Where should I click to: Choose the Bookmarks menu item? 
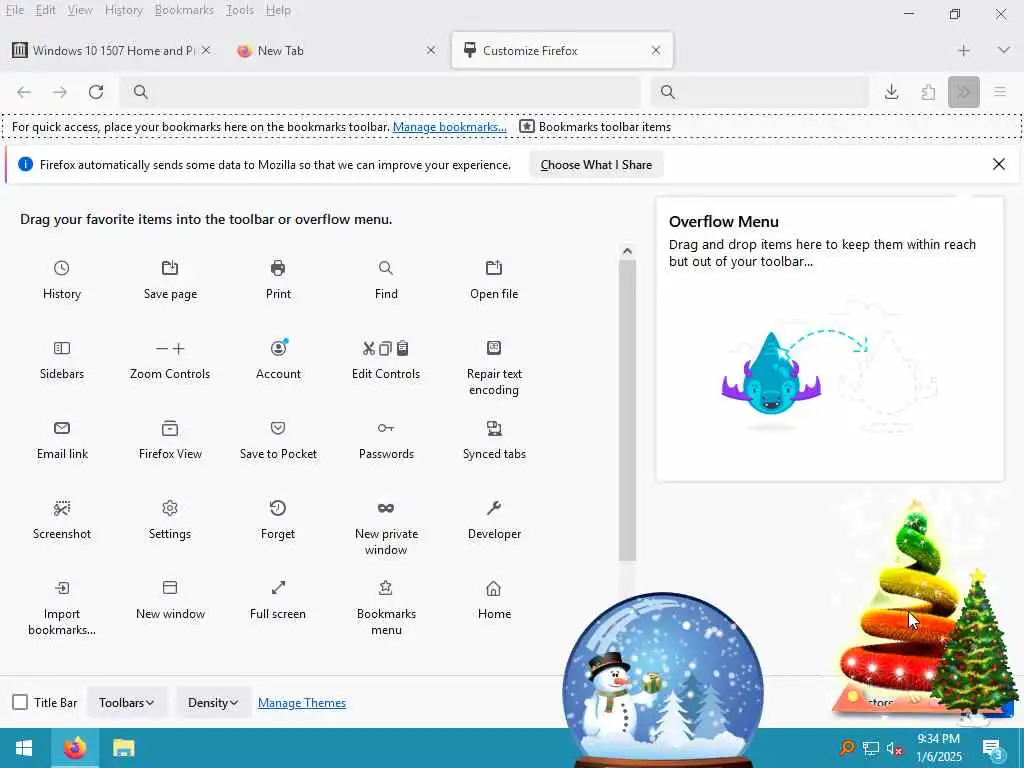pos(386,608)
